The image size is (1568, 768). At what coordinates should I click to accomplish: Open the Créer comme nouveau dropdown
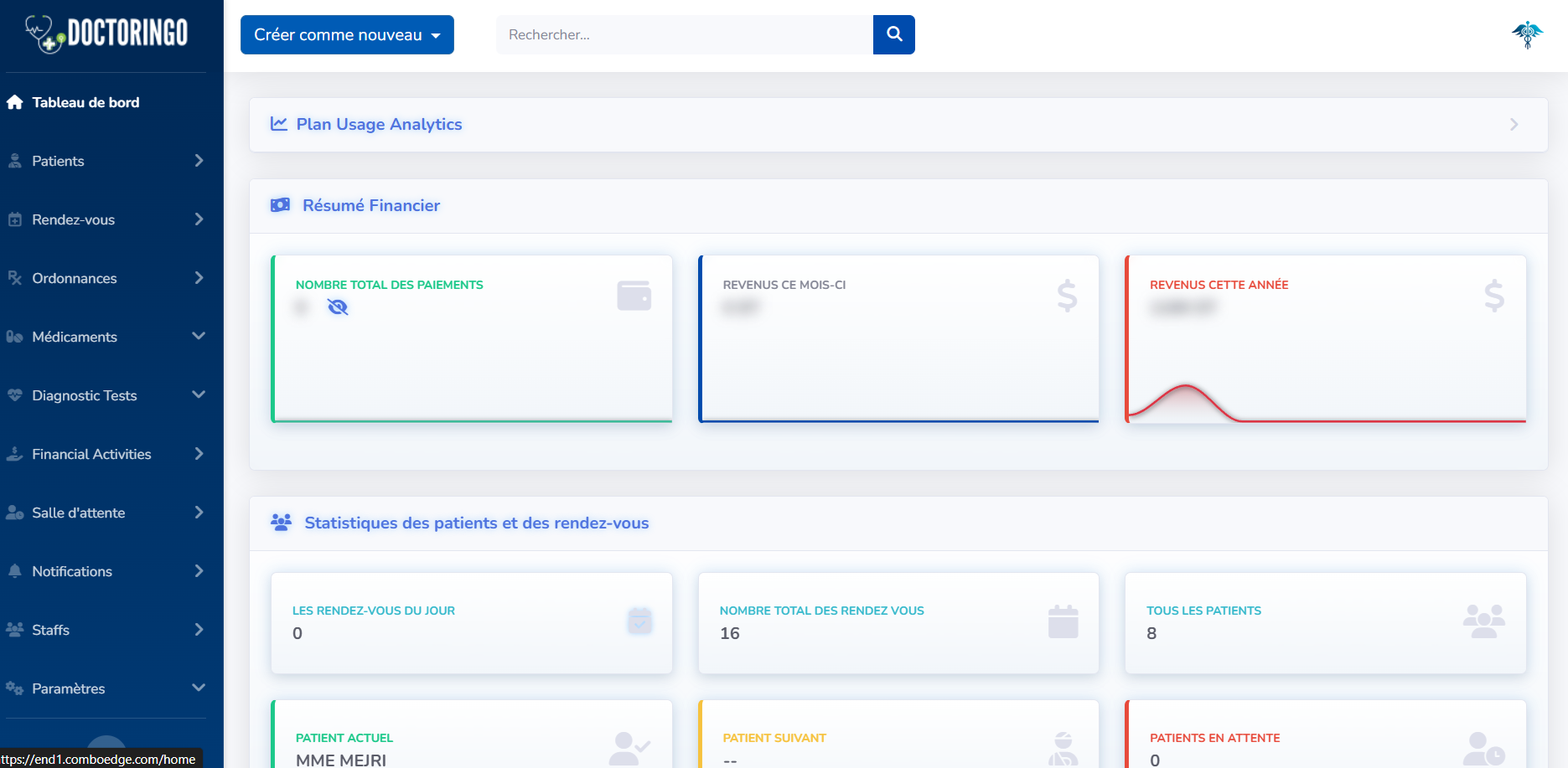click(x=347, y=34)
